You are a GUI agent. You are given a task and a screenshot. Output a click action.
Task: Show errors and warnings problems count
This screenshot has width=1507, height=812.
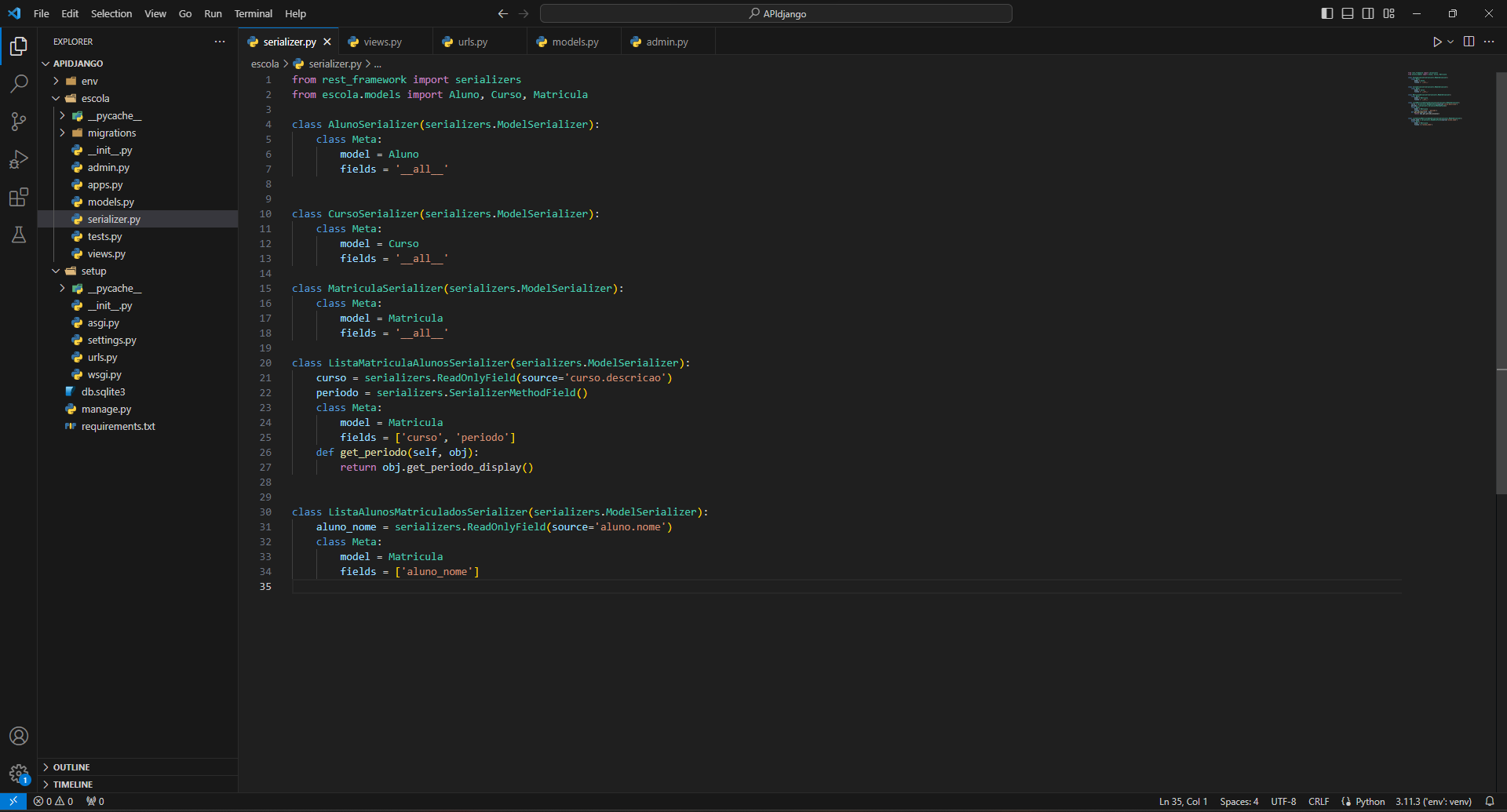(x=53, y=801)
